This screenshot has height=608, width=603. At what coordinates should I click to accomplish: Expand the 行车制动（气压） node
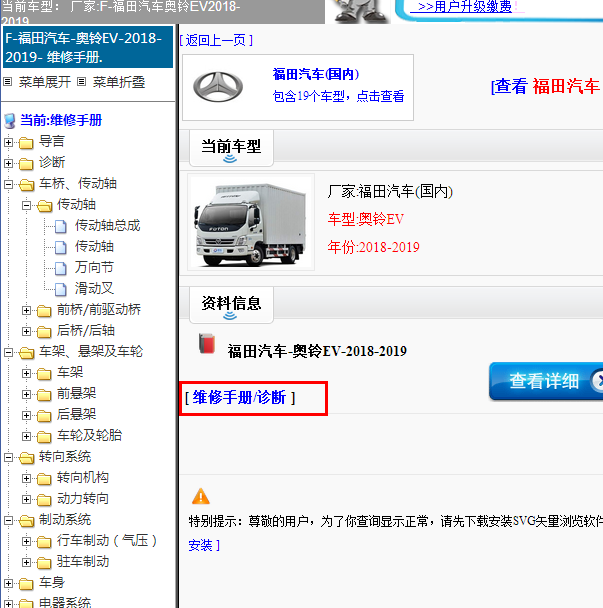coord(26,541)
